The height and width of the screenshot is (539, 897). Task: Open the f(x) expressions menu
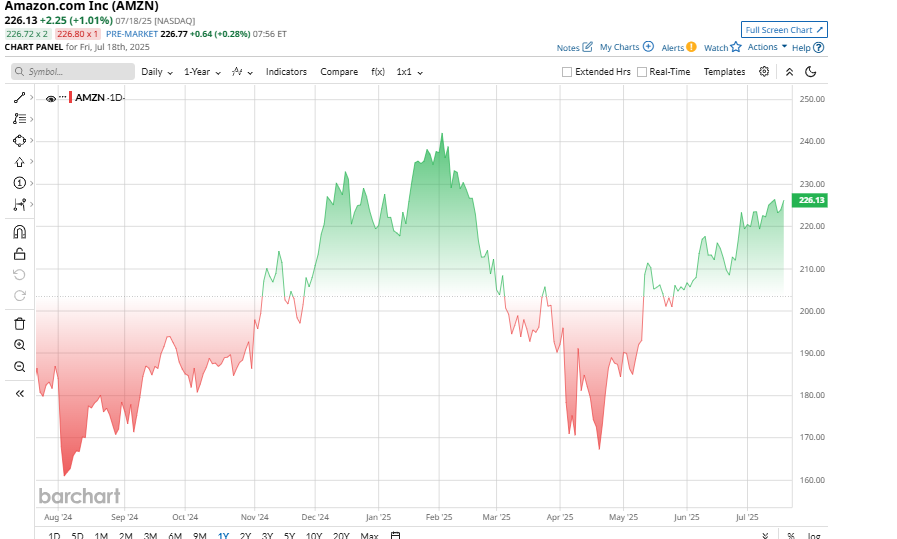point(378,72)
